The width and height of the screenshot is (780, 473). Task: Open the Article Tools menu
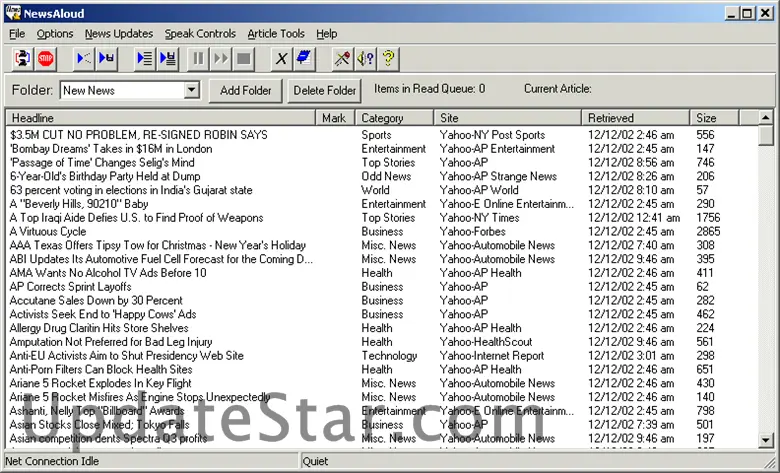pos(276,34)
